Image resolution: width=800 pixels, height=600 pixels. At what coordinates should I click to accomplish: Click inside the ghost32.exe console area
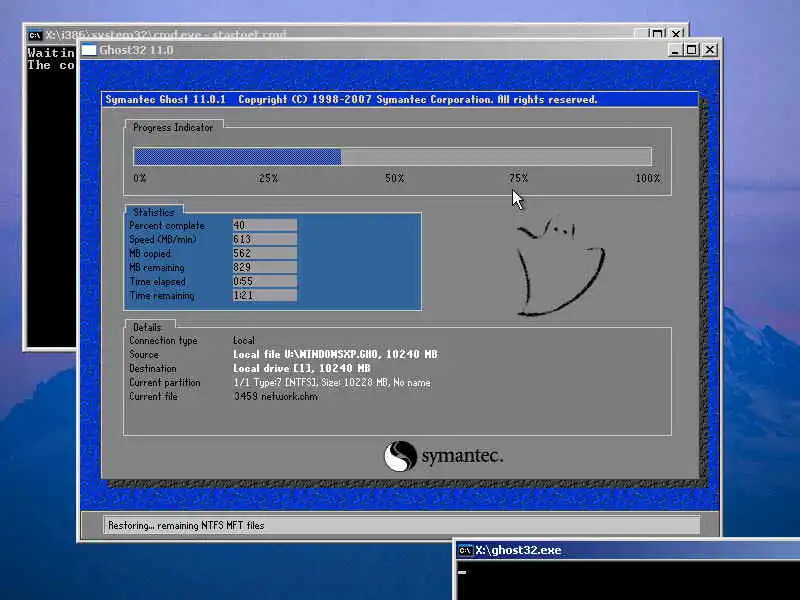629,580
